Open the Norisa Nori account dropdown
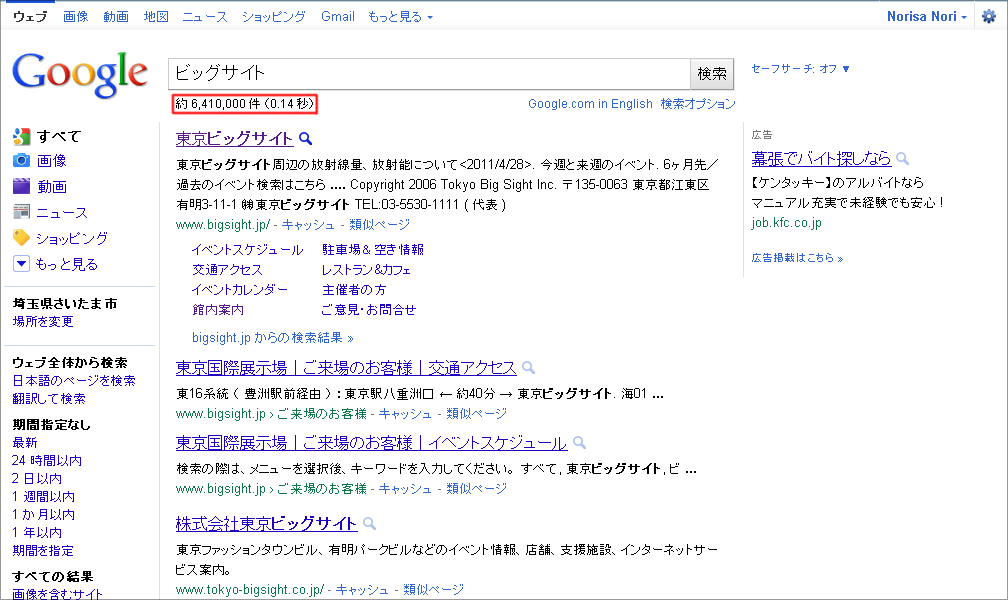The width and height of the screenshot is (1008, 600). pyautogui.click(x=926, y=17)
